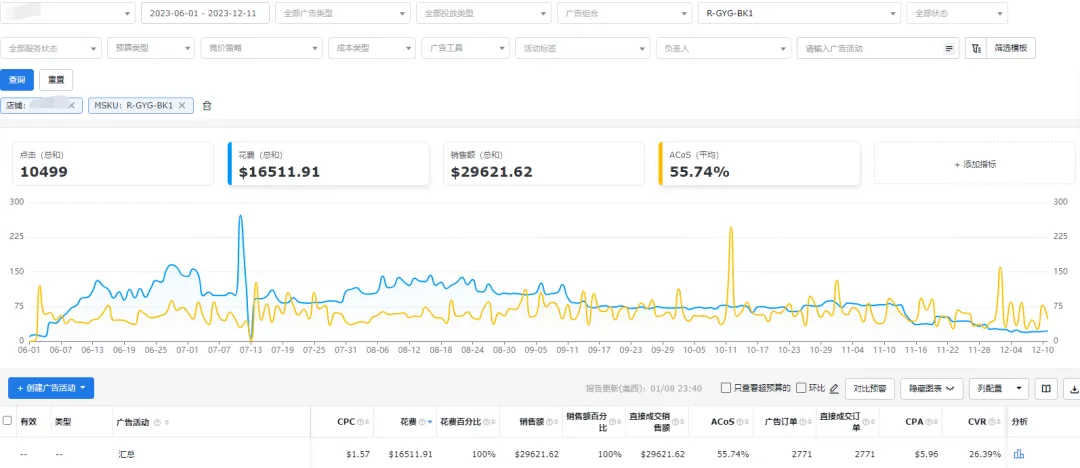Sort by 花费百分比 column

(492, 422)
